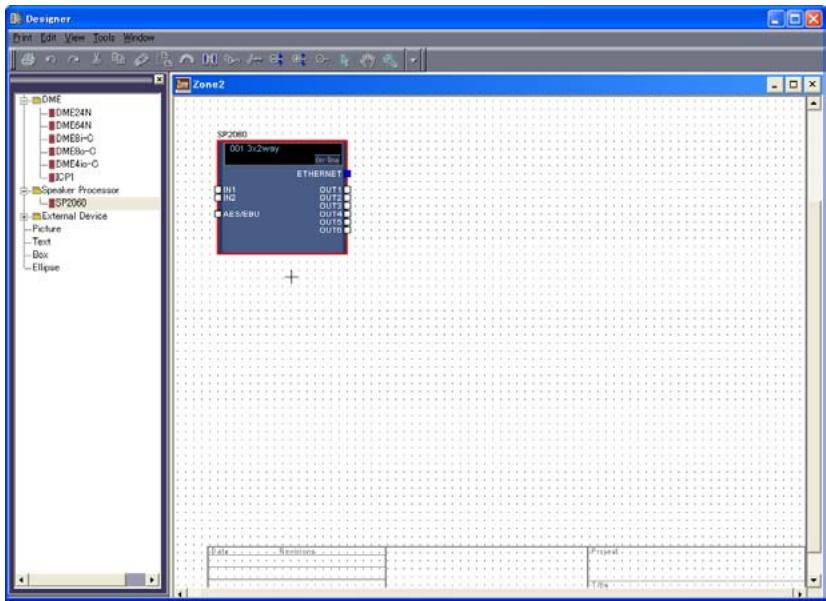
Task: Select the Box tree item
Action: pyautogui.click(x=40, y=254)
